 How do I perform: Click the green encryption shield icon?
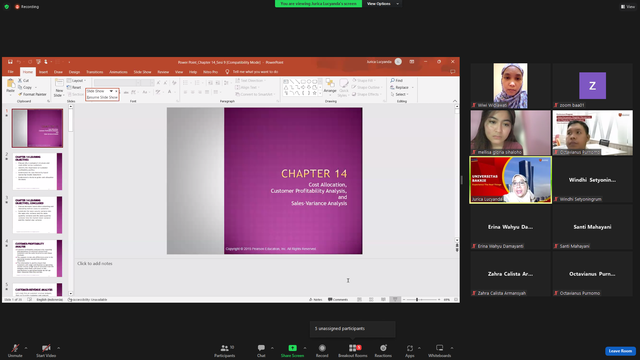[x=7, y=7]
